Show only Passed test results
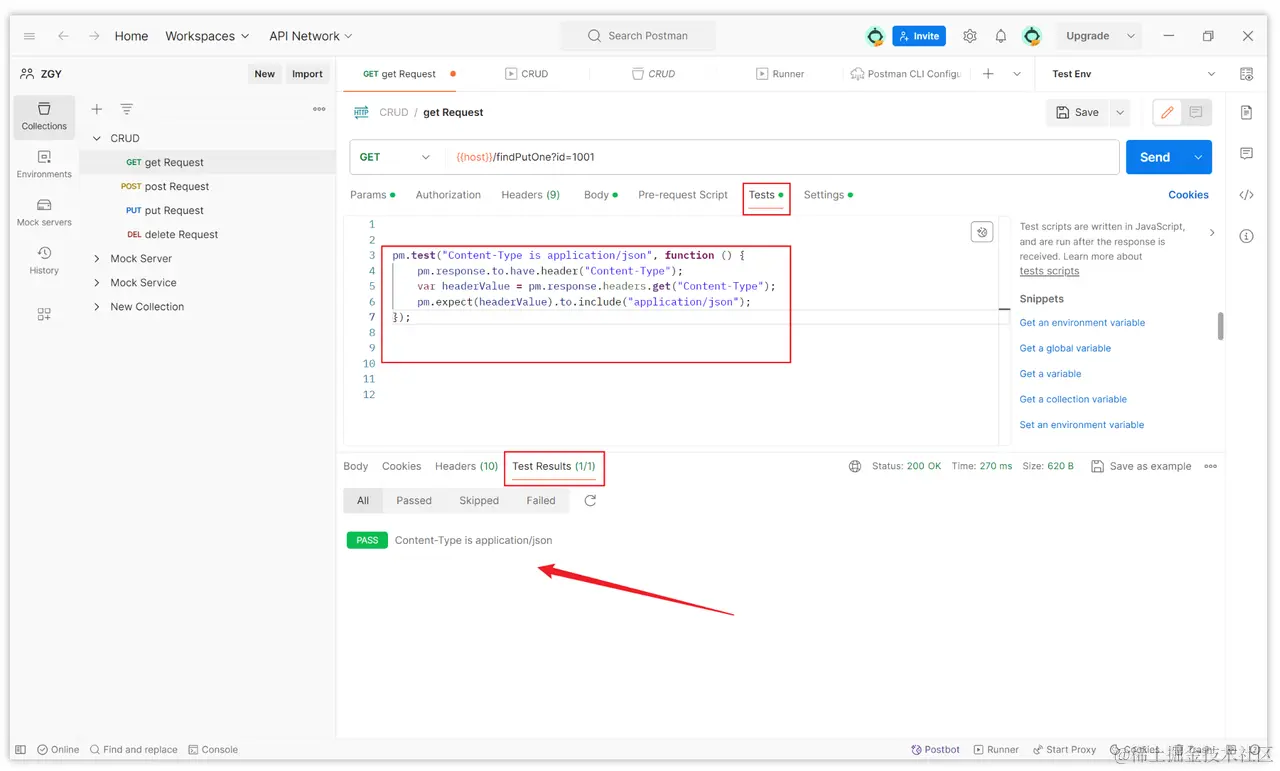The image size is (1280, 771). 414,500
